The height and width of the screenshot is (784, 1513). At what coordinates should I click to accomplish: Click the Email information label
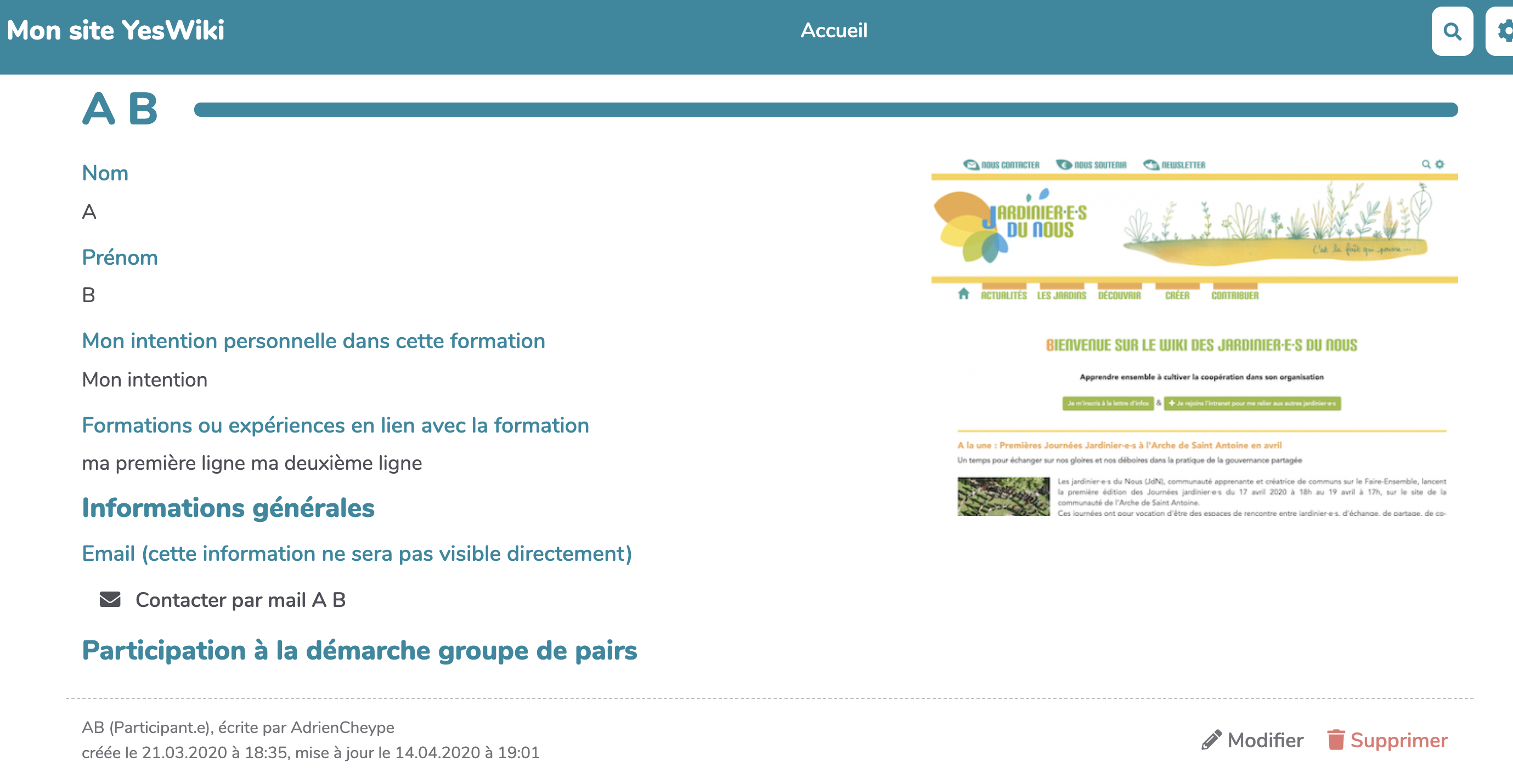point(357,553)
